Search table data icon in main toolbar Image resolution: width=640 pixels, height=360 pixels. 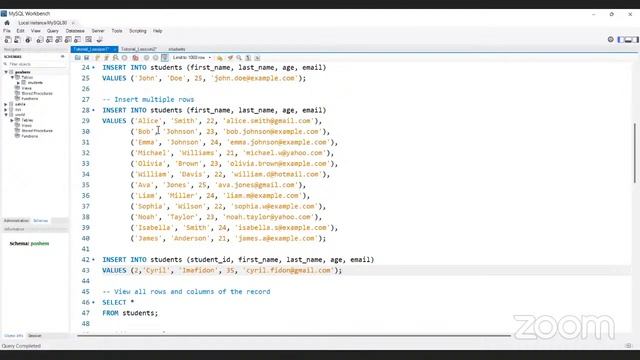tap(89, 40)
